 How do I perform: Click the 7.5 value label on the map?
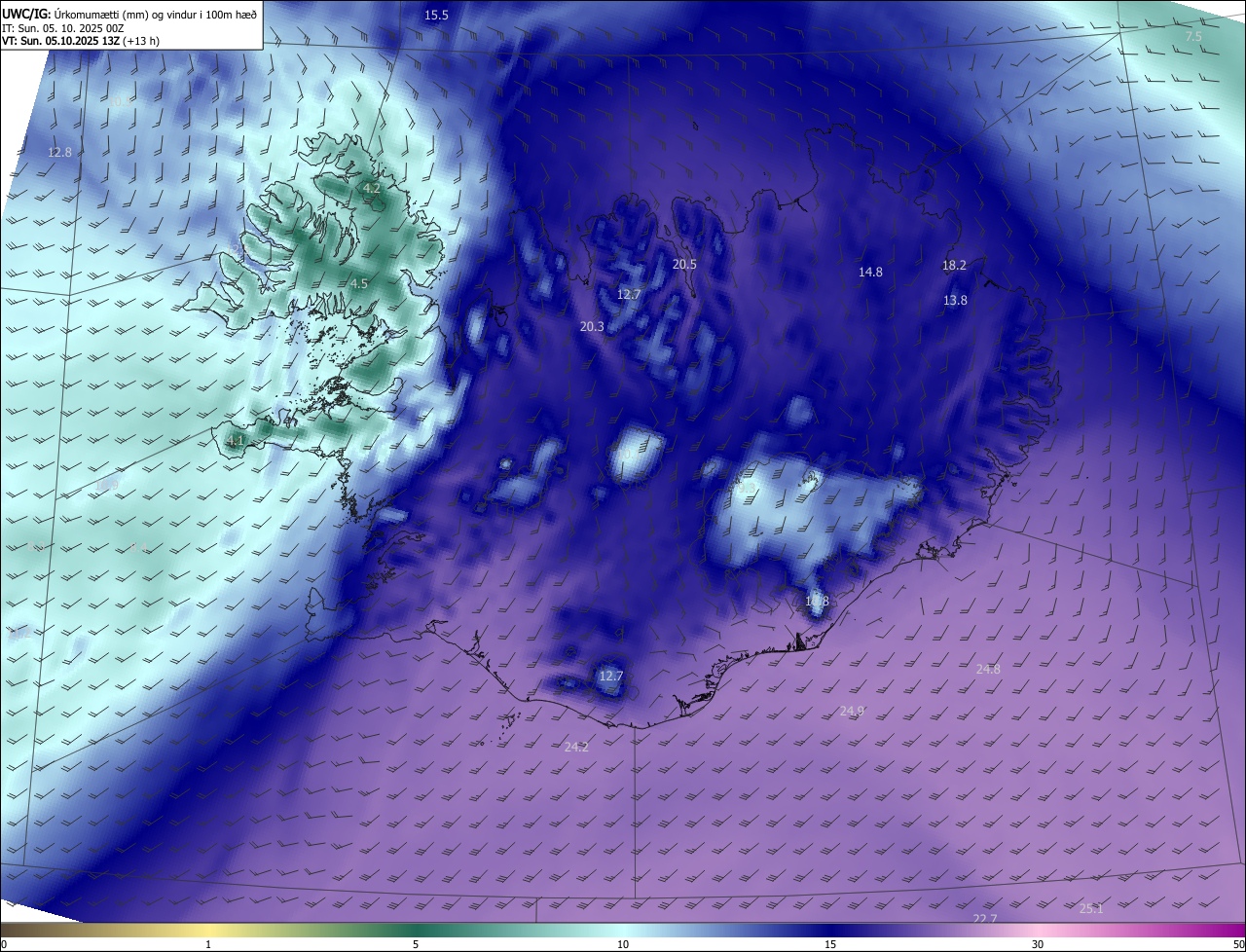coord(1193,37)
